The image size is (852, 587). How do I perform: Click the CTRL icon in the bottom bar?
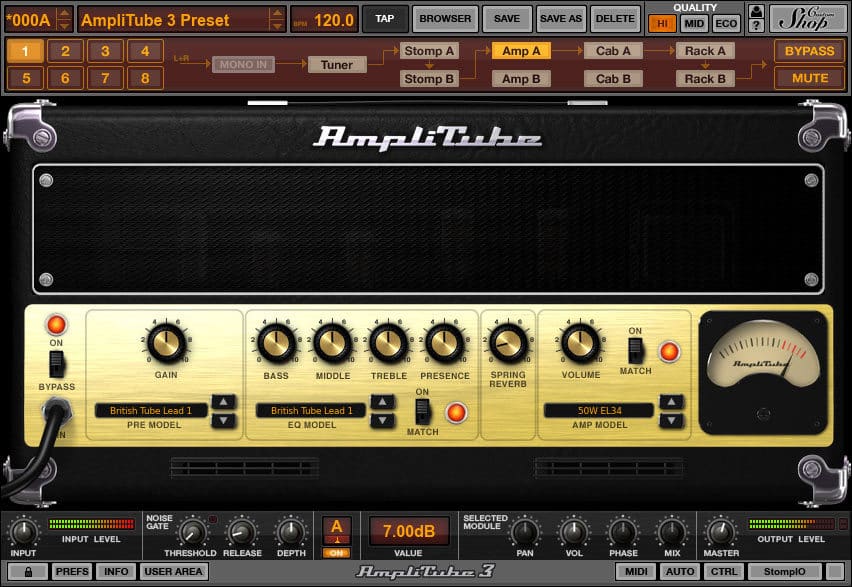pyautogui.click(x=724, y=571)
